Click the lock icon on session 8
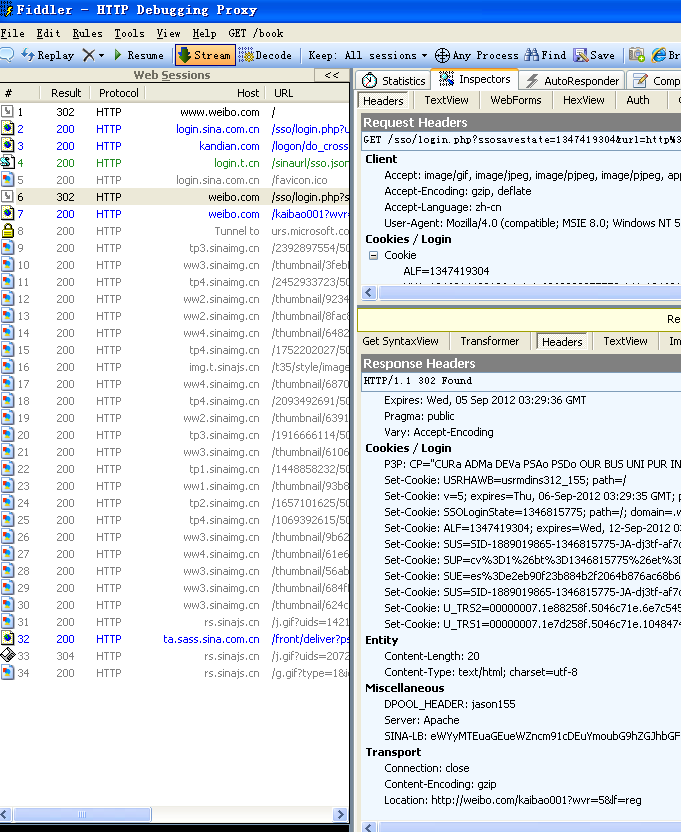 pos(8,231)
